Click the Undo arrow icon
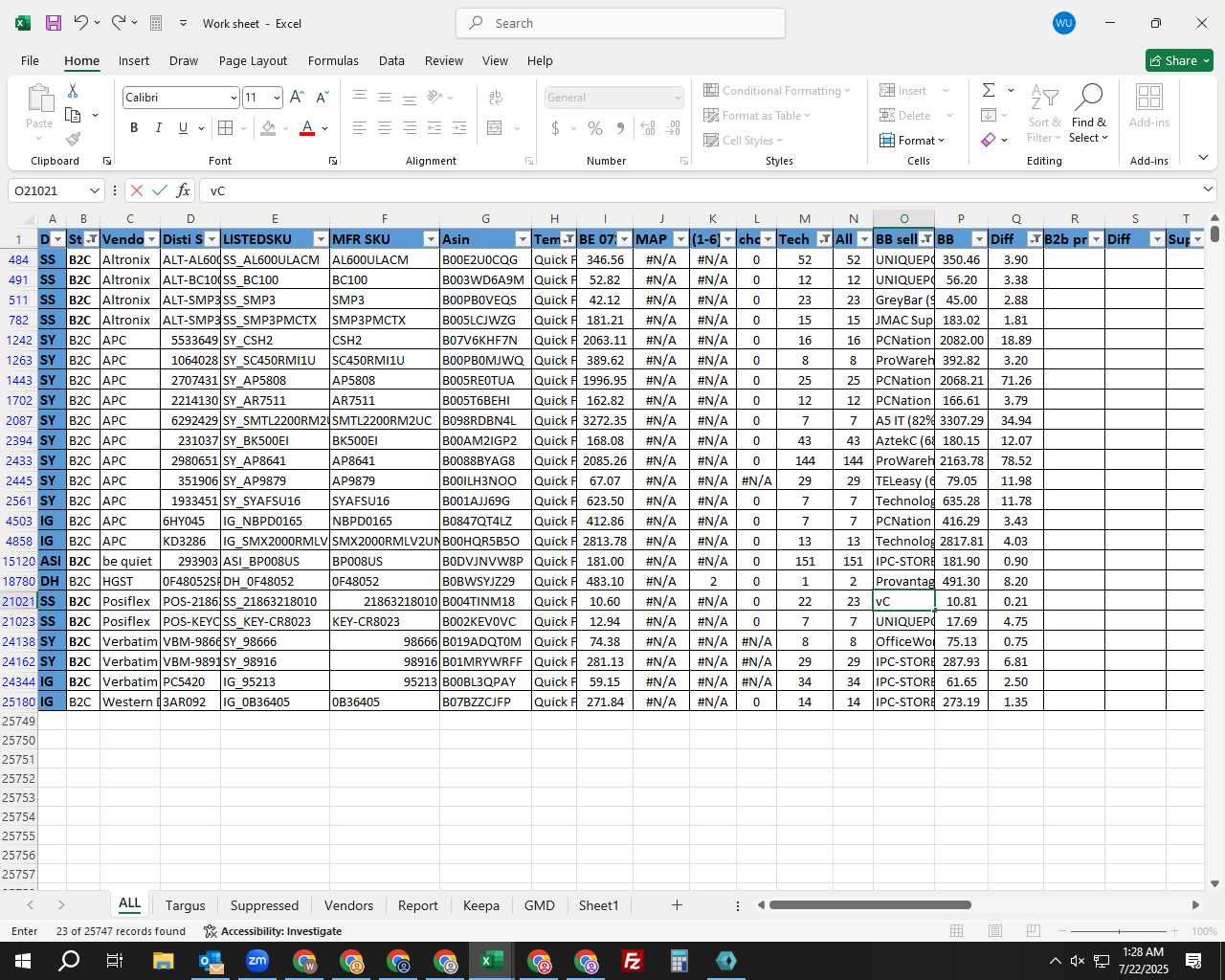This screenshot has width=1225, height=980. point(81,23)
